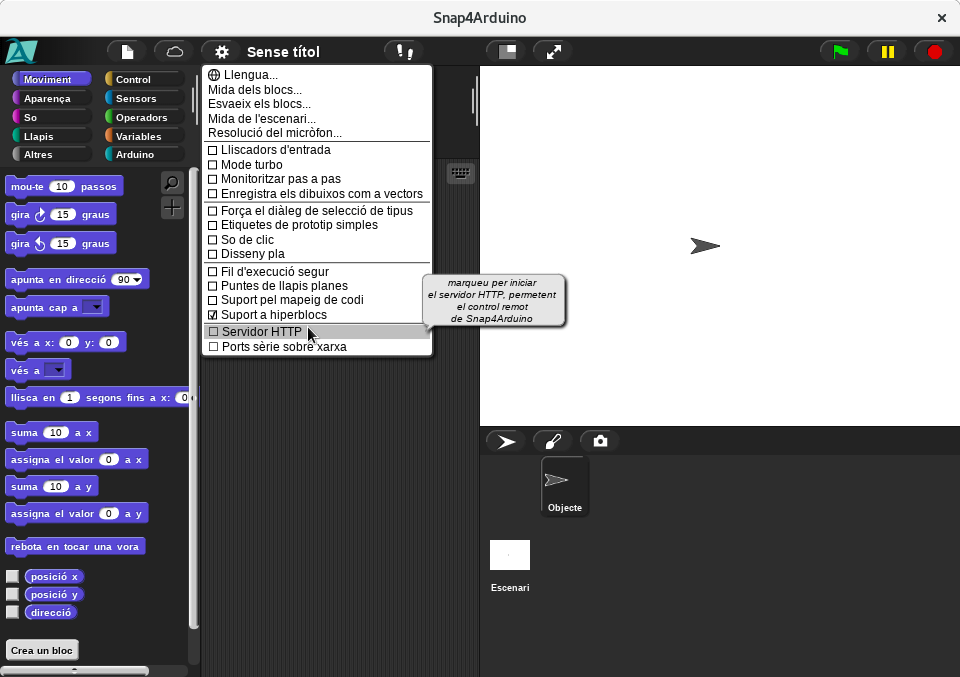Enable Etiquetes de prototip simples
960x677 pixels.
pos(213,225)
